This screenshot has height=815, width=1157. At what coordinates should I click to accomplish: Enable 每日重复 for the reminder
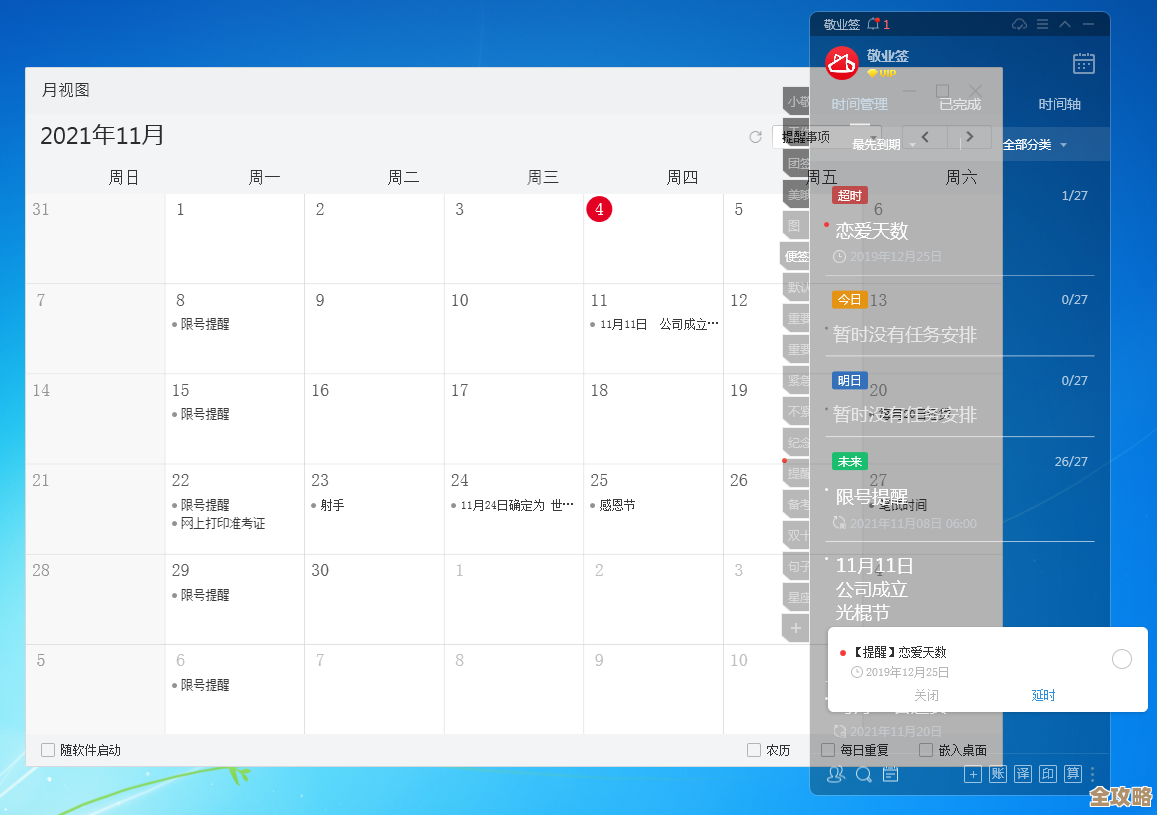tap(828, 749)
